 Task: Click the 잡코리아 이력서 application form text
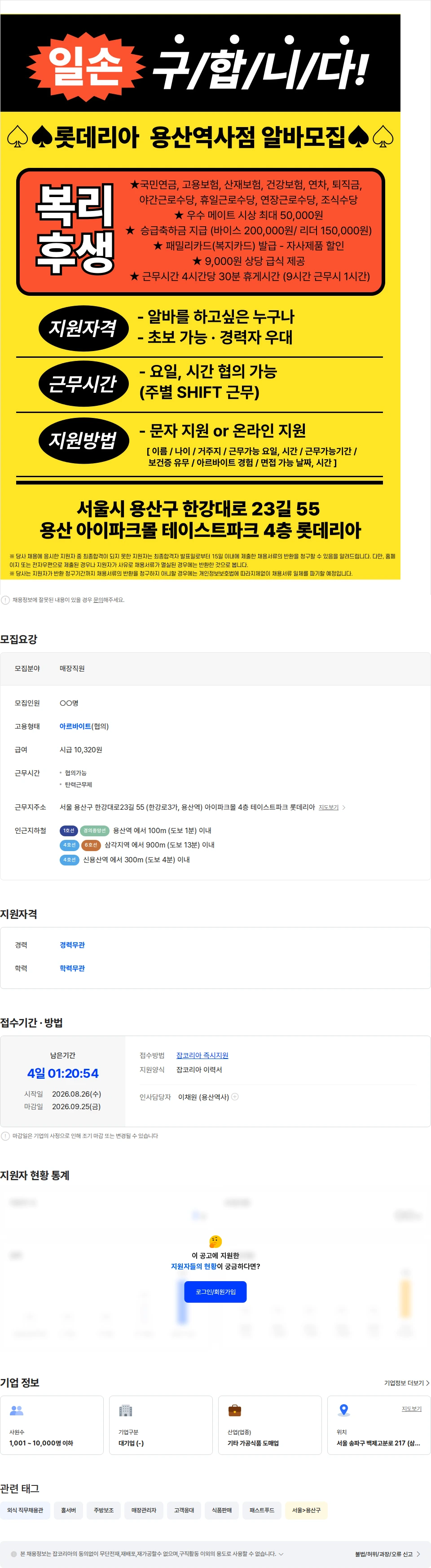199,1069
